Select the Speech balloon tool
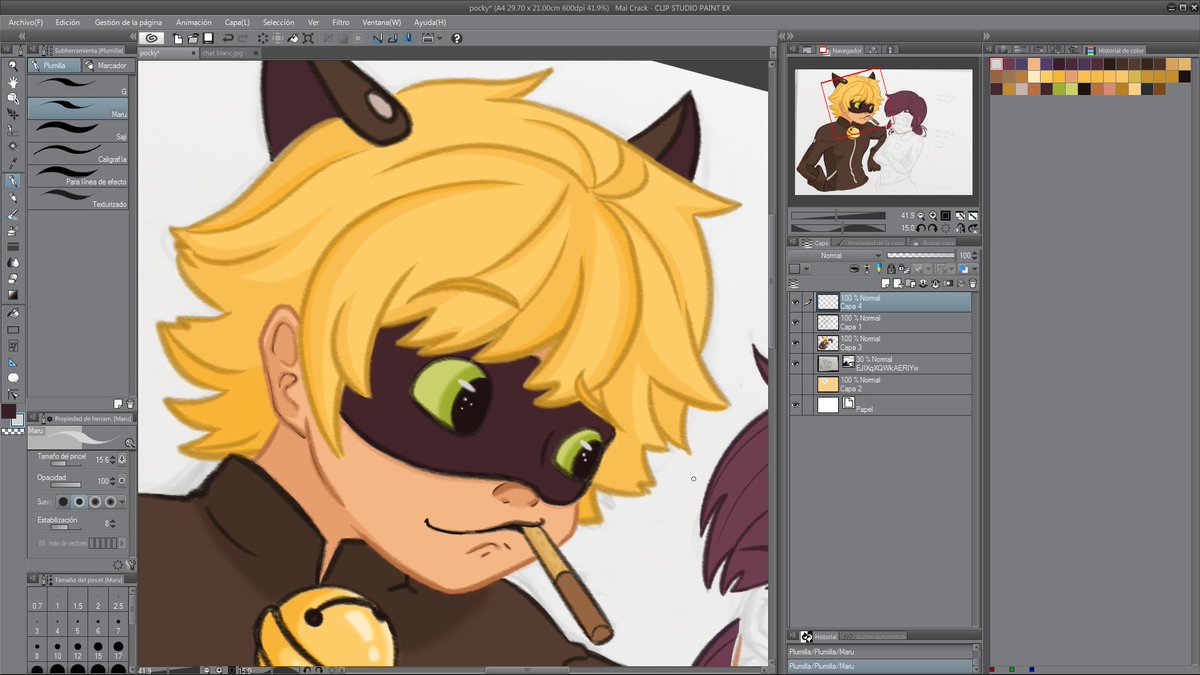The width and height of the screenshot is (1200, 675). (x=13, y=377)
